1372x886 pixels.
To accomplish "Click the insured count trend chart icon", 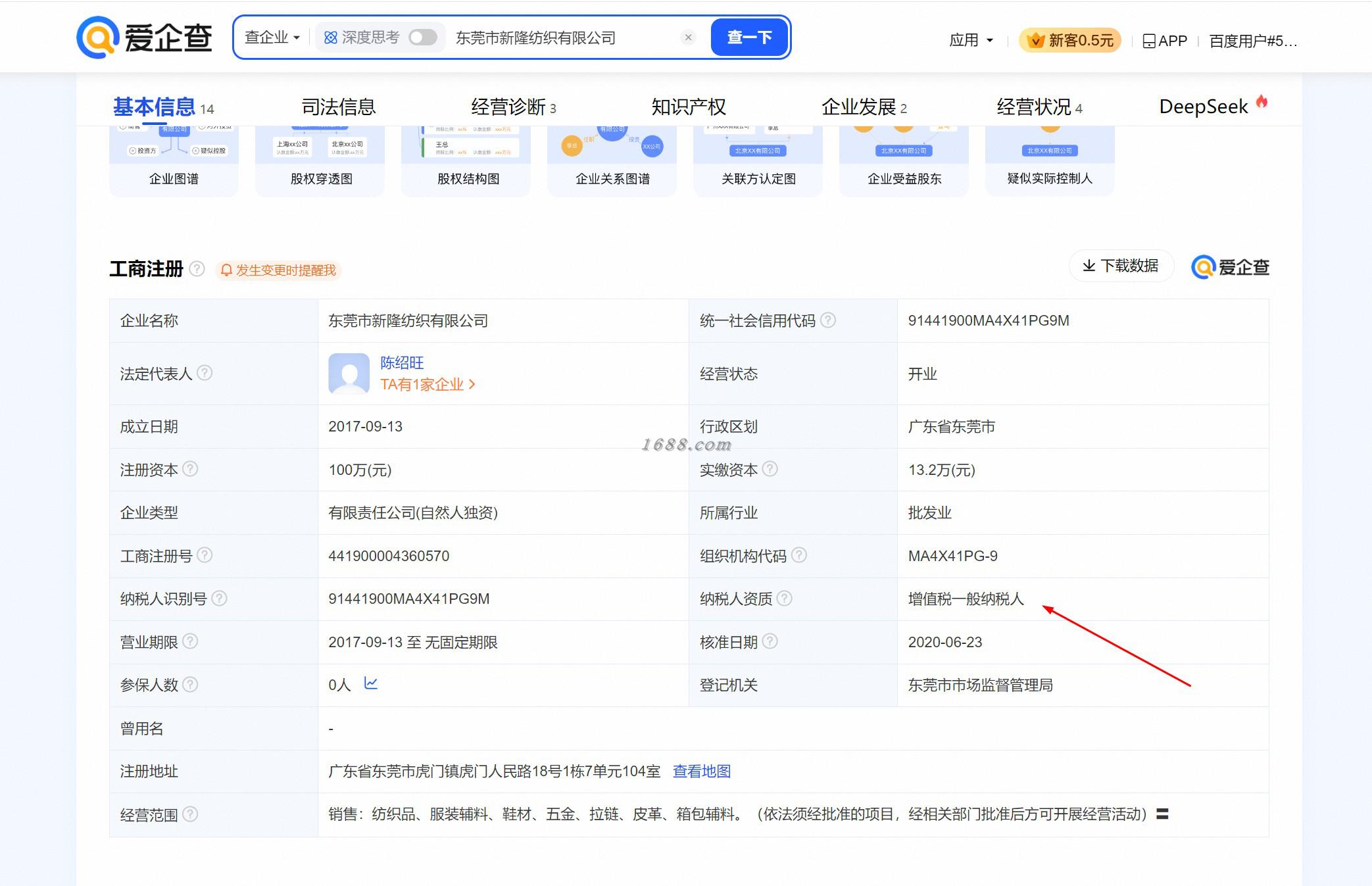I will point(371,683).
